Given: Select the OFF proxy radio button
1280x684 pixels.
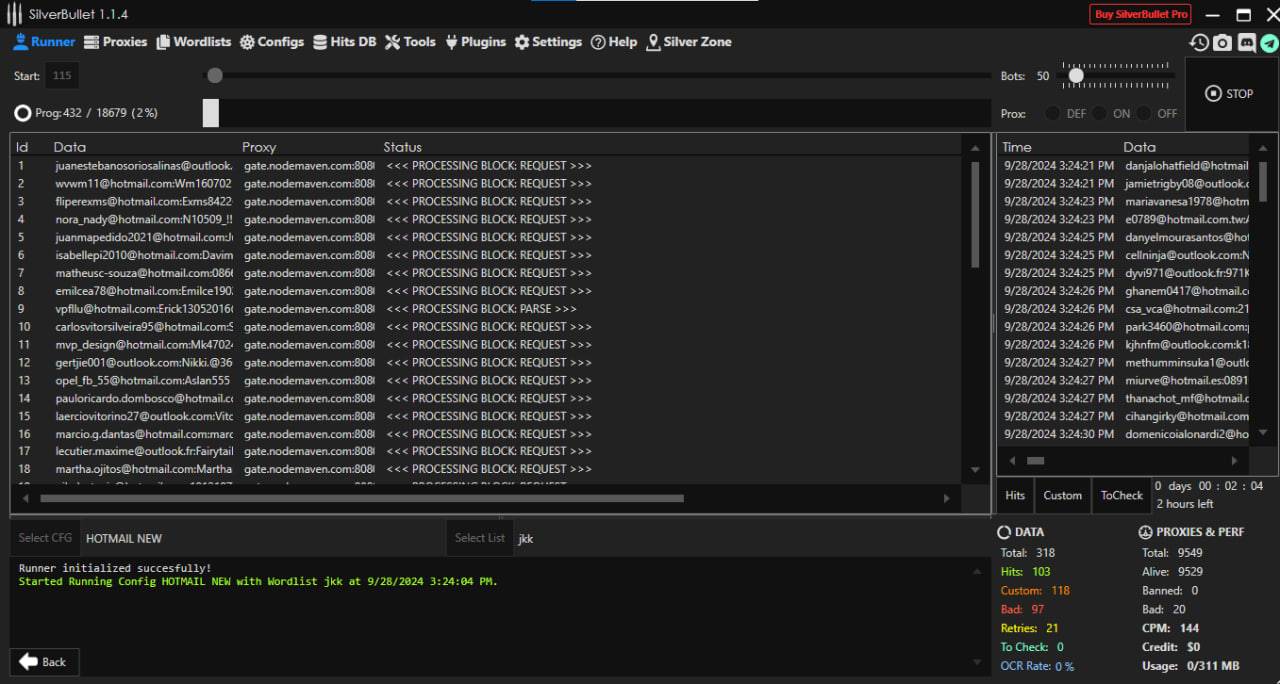Looking at the screenshot, I should (x=1144, y=114).
